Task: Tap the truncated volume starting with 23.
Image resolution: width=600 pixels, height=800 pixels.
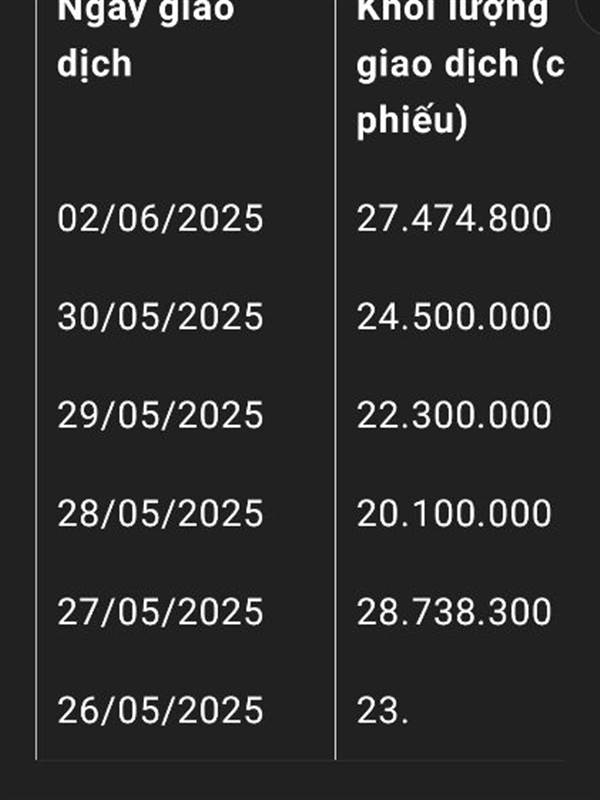Action: (383, 710)
